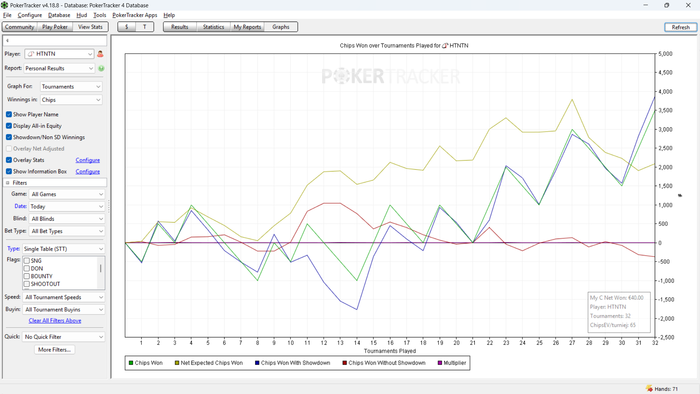Click the green report help icon
This screenshot has width=700, height=394.
click(101, 68)
